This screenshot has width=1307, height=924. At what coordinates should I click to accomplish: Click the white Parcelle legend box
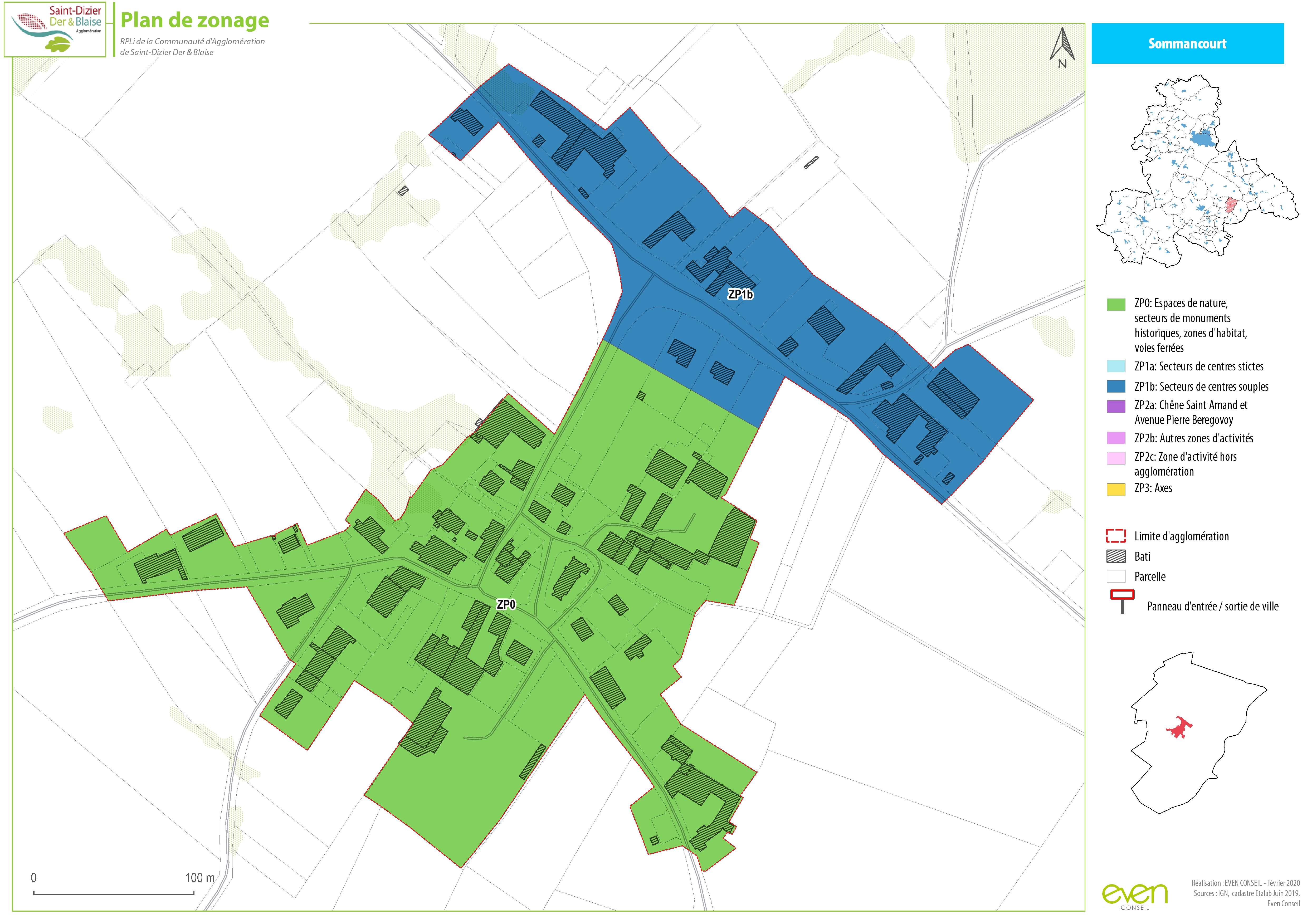click(1116, 576)
